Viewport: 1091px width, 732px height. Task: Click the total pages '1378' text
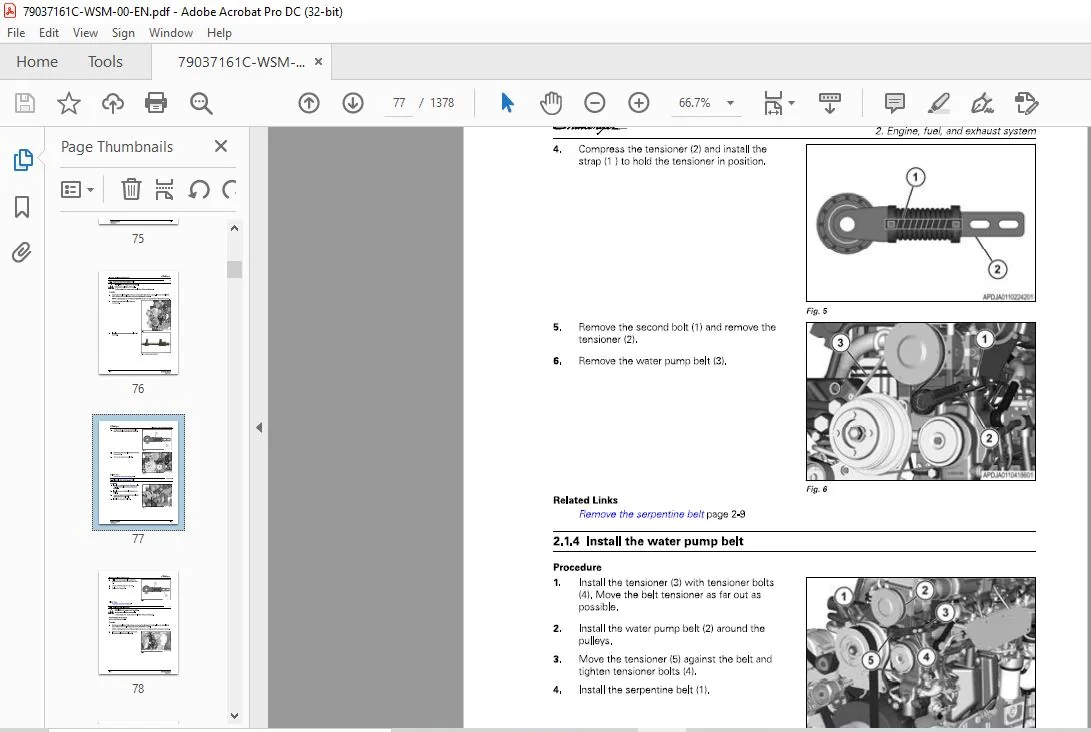[x=442, y=103]
